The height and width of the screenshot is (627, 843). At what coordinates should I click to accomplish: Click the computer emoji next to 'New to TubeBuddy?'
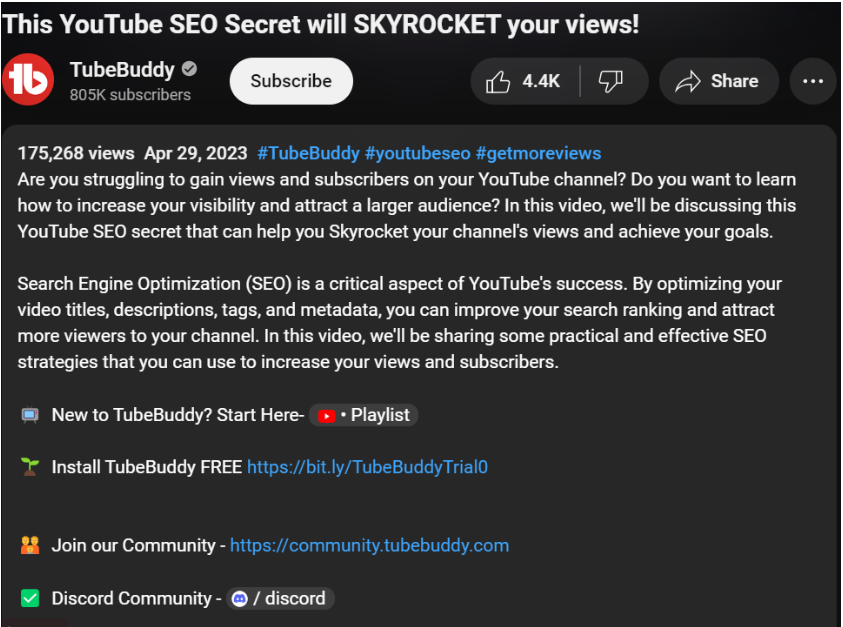click(x=29, y=414)
